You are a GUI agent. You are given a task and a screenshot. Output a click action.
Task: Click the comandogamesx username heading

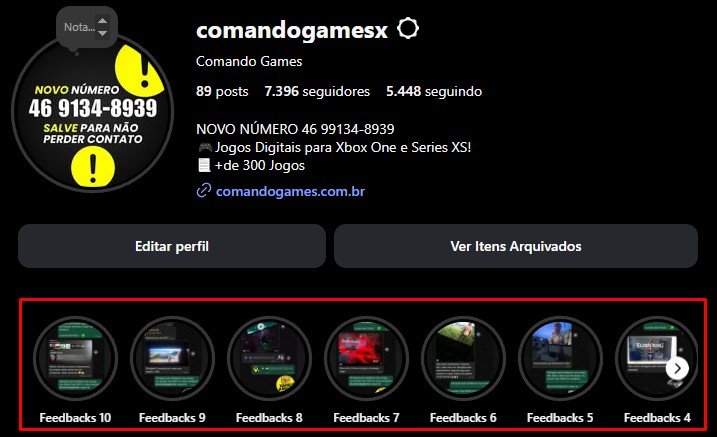[292, 30]
